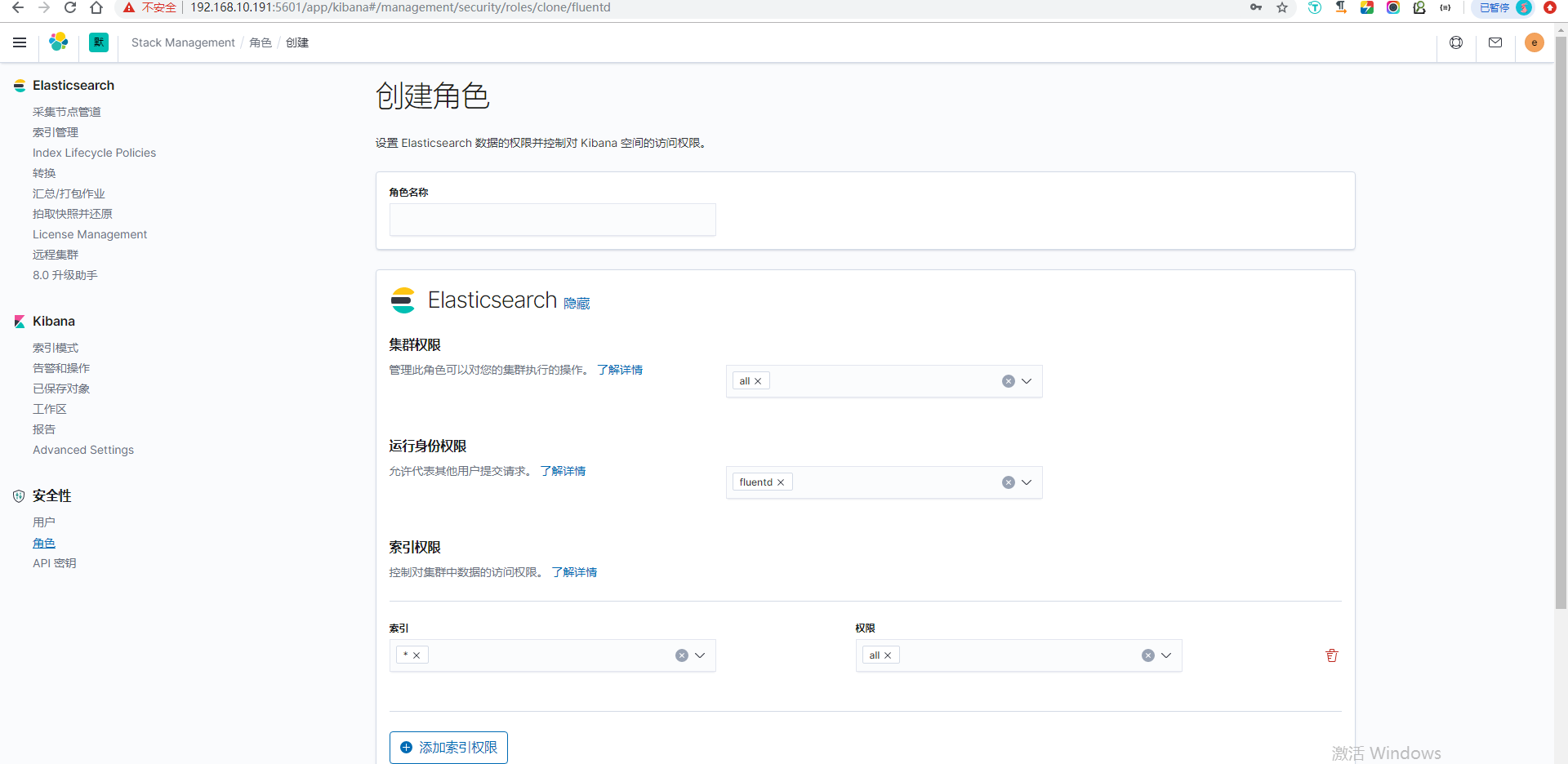
Task: Expand the run-as privileges dropdown
Action: pyautogui.click(x=1027, y=482)
